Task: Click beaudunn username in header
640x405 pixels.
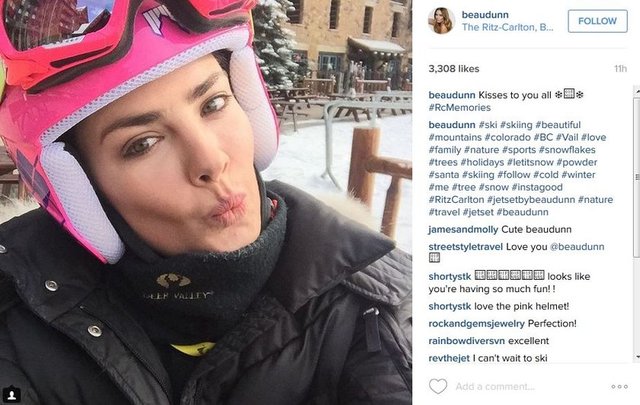Action: click(x=485, y=15)
